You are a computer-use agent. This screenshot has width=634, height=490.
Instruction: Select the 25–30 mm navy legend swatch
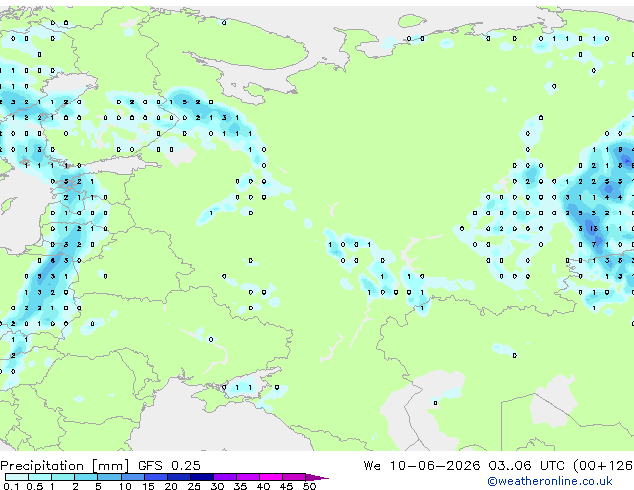pos(201,477)
